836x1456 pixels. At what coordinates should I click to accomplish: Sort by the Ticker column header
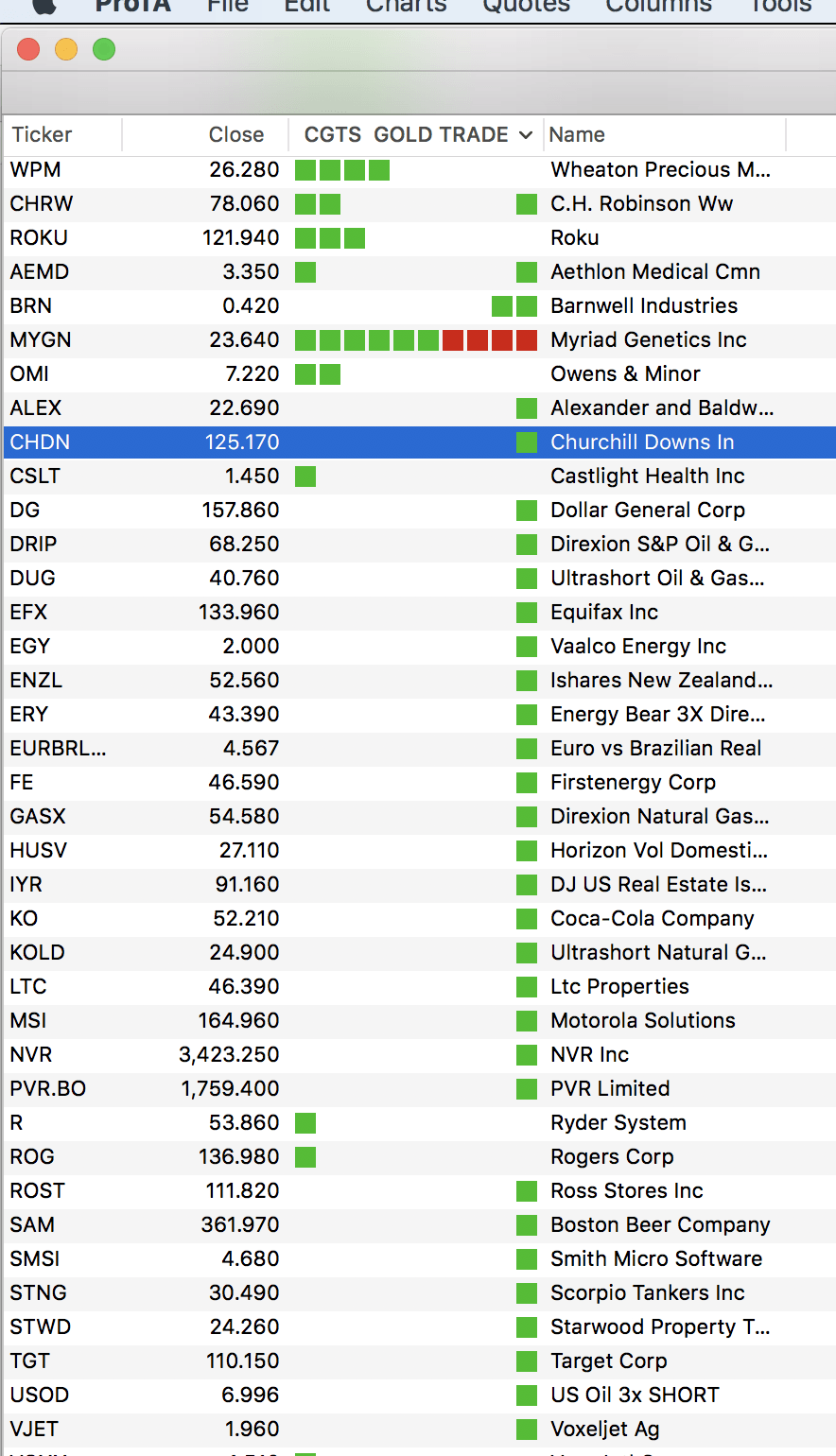(62, 134)
